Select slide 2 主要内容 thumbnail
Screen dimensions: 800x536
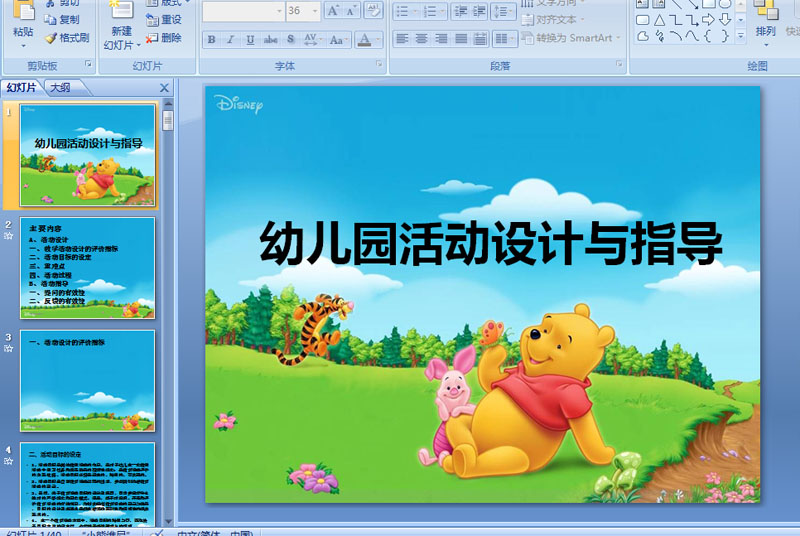(87, 268)
